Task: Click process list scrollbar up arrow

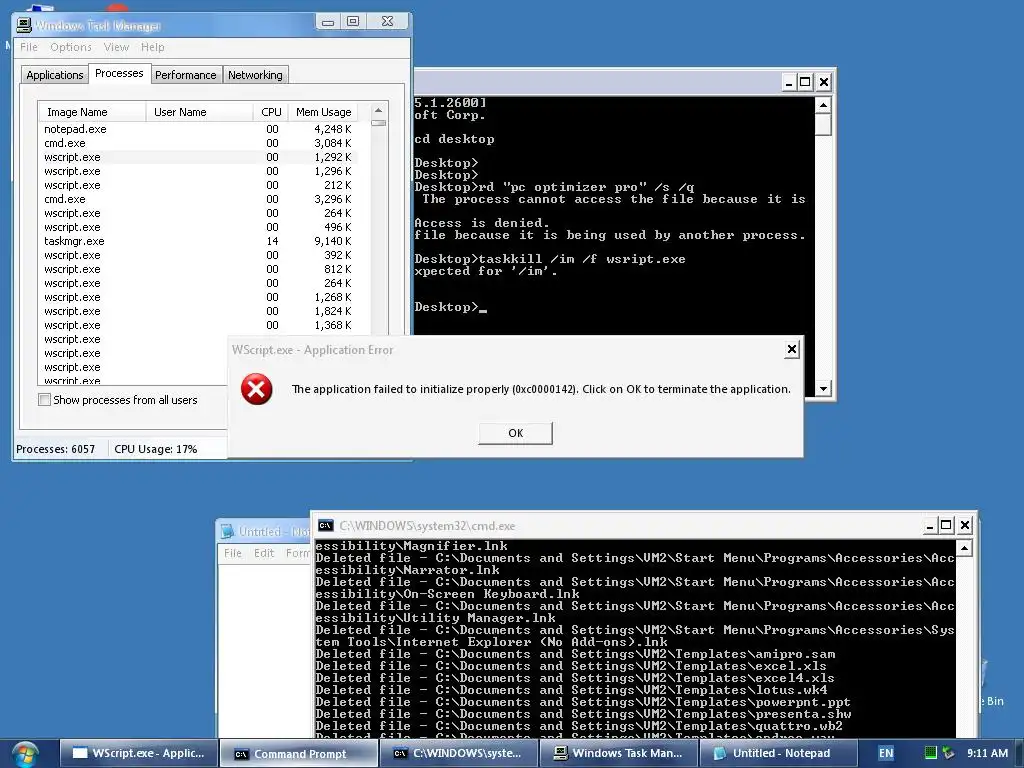Action: [x=379, y=110]
